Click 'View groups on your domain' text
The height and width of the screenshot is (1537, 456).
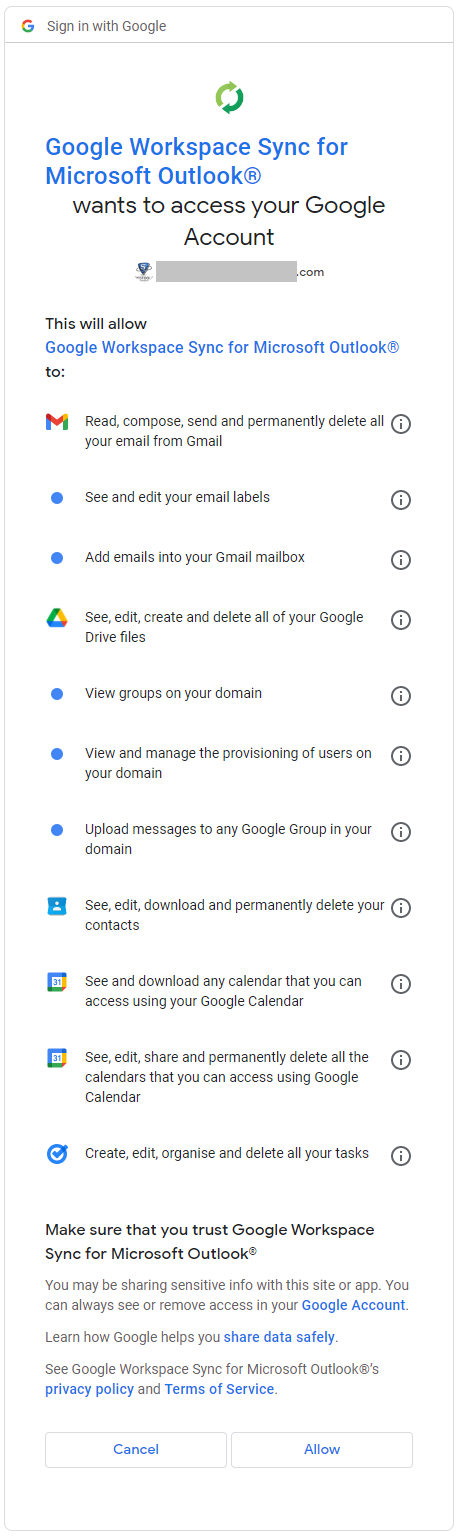pyautogui.click(x=173, y=693)
